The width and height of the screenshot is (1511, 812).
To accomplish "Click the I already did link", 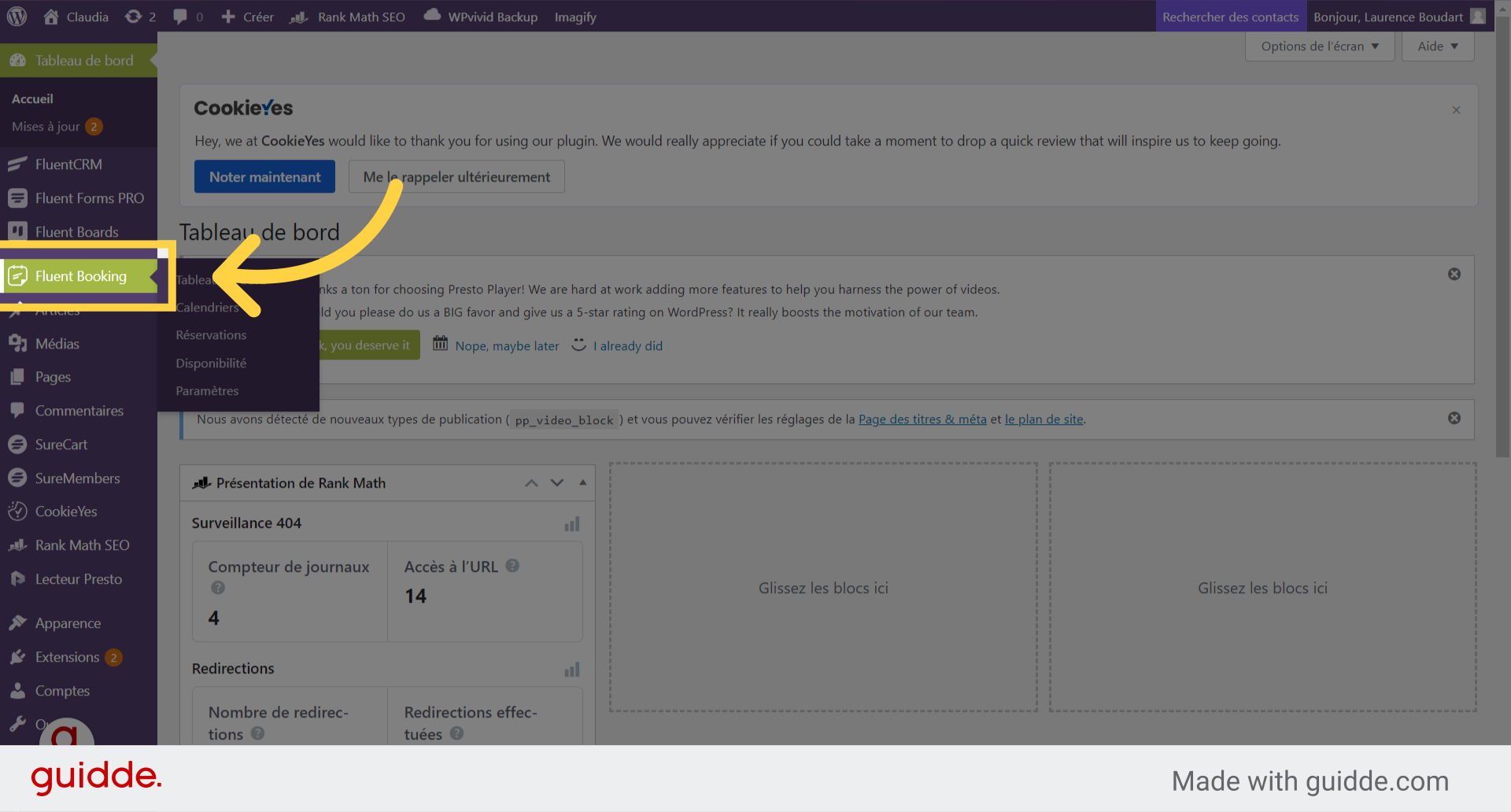I will [x=628, y=346].
